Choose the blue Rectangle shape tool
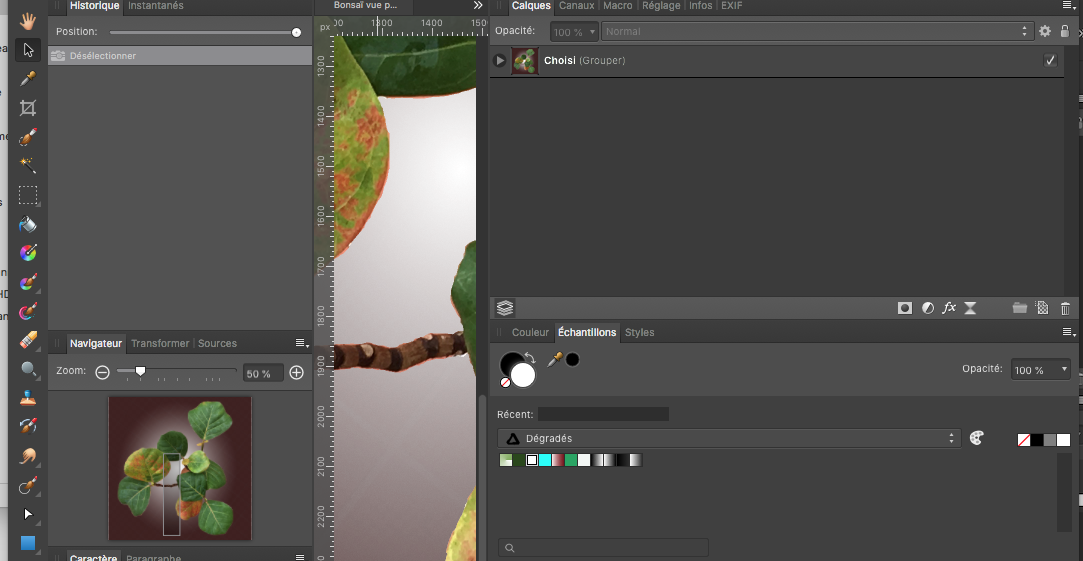Screen dimensions: 1083x561 [28, 543]
